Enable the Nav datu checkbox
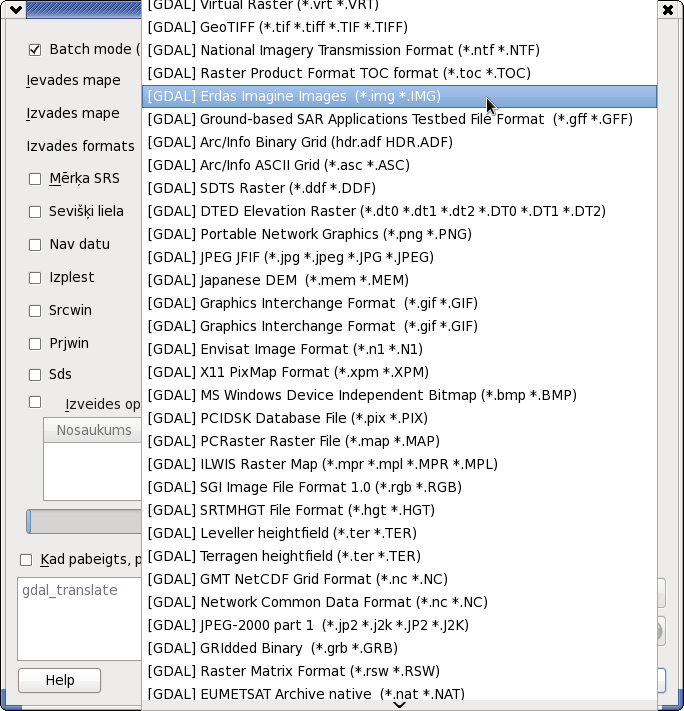The image size is (684, 711). point(35,245)
